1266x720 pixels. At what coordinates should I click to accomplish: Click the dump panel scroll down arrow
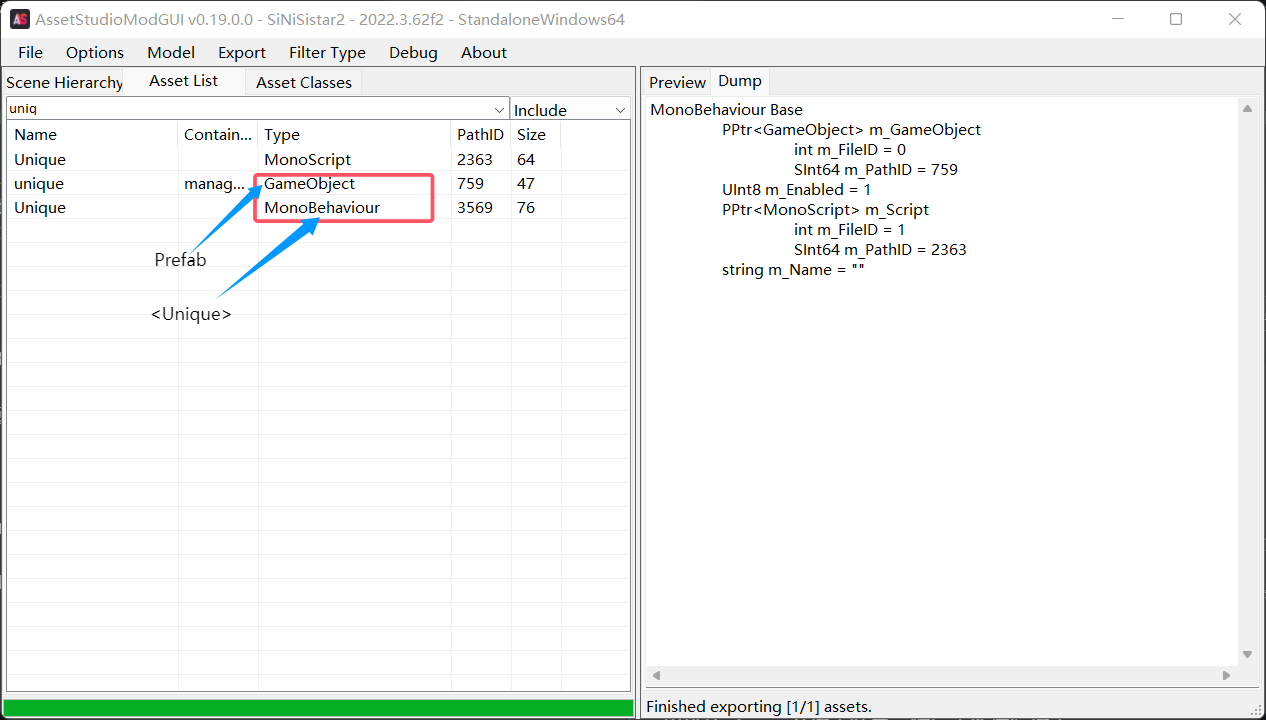coord(1247,654)
